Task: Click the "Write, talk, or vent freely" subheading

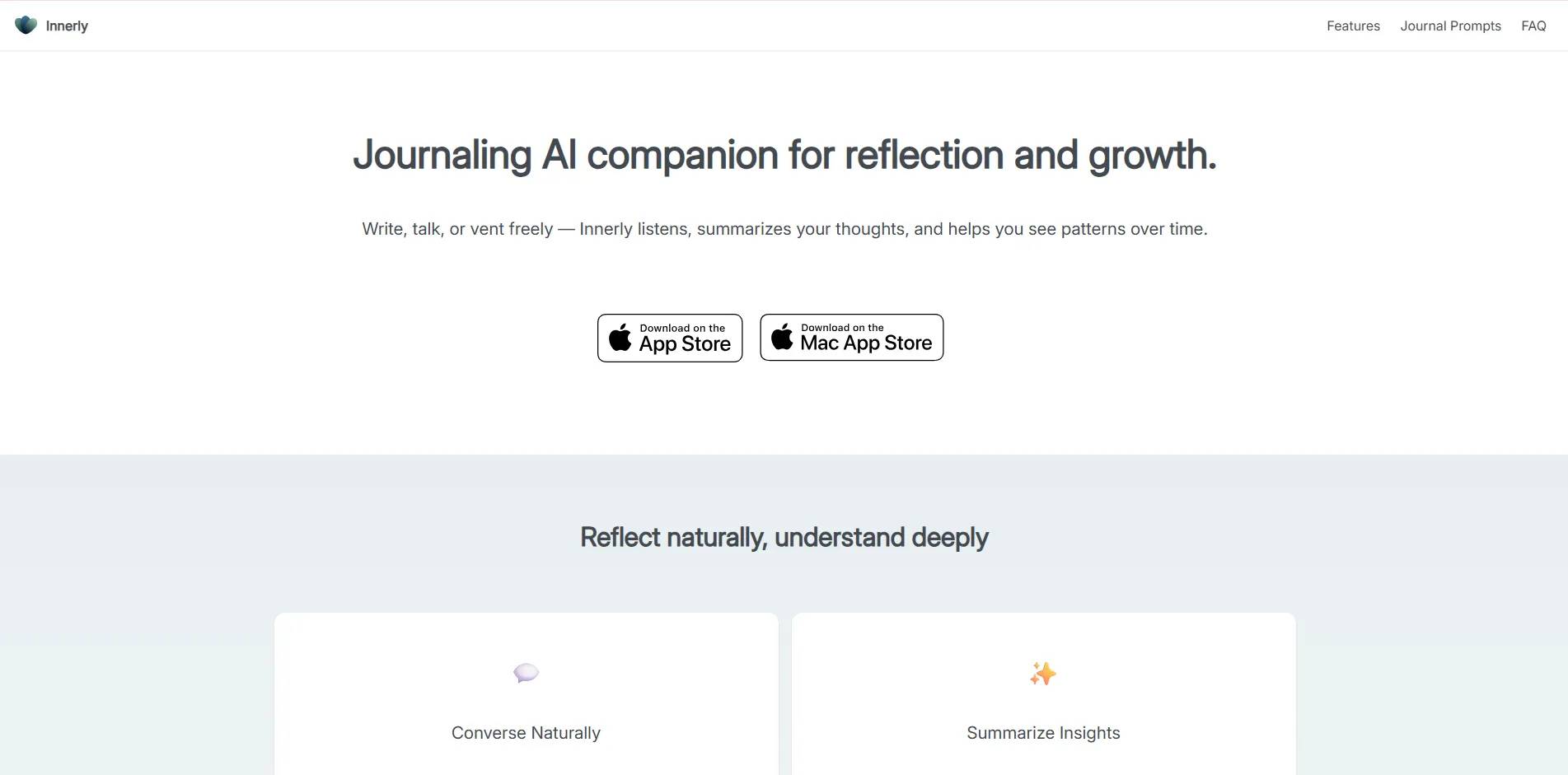Action: coord(784,229)
